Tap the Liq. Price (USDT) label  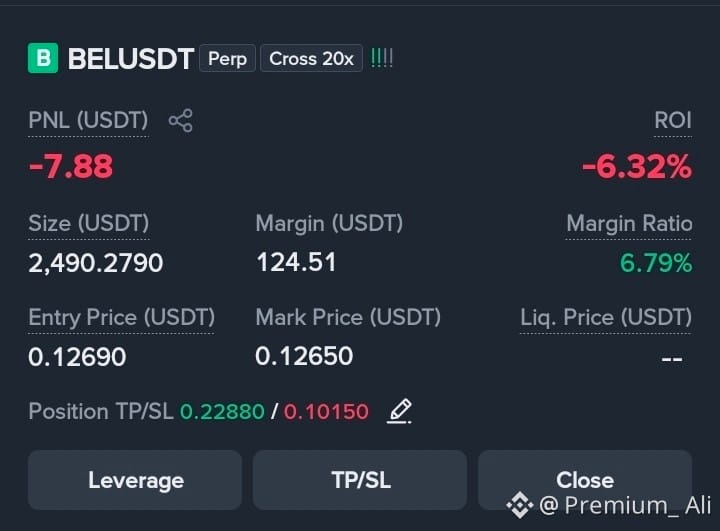tap(606, 317)
